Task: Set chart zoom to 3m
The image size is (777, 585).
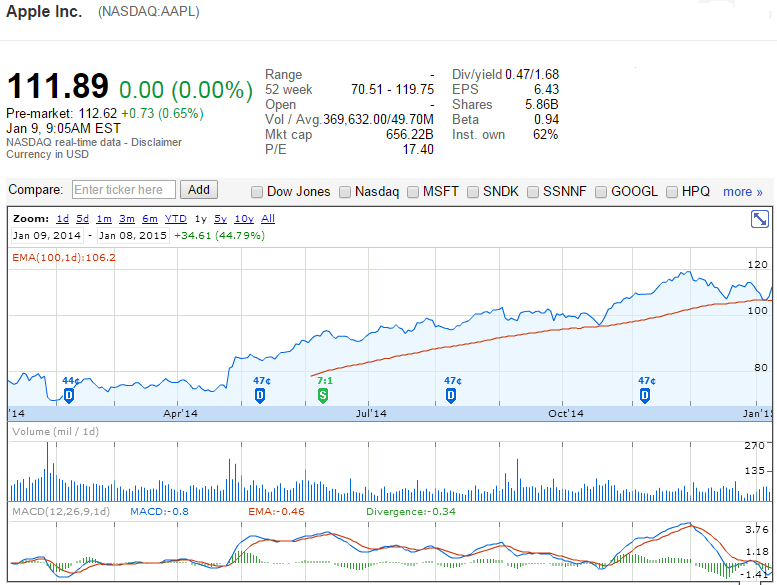Action: click(x=127, y=218)
